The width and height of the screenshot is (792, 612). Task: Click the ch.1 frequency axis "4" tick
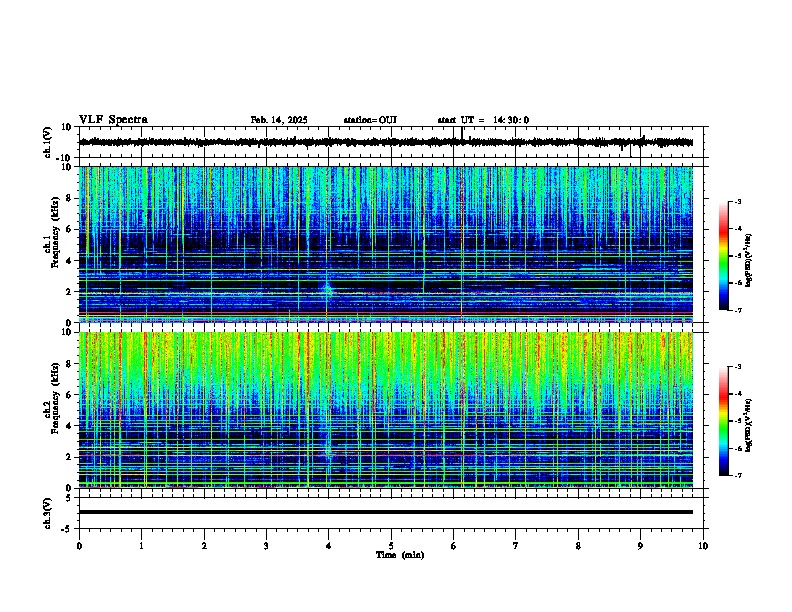[69, 261]
